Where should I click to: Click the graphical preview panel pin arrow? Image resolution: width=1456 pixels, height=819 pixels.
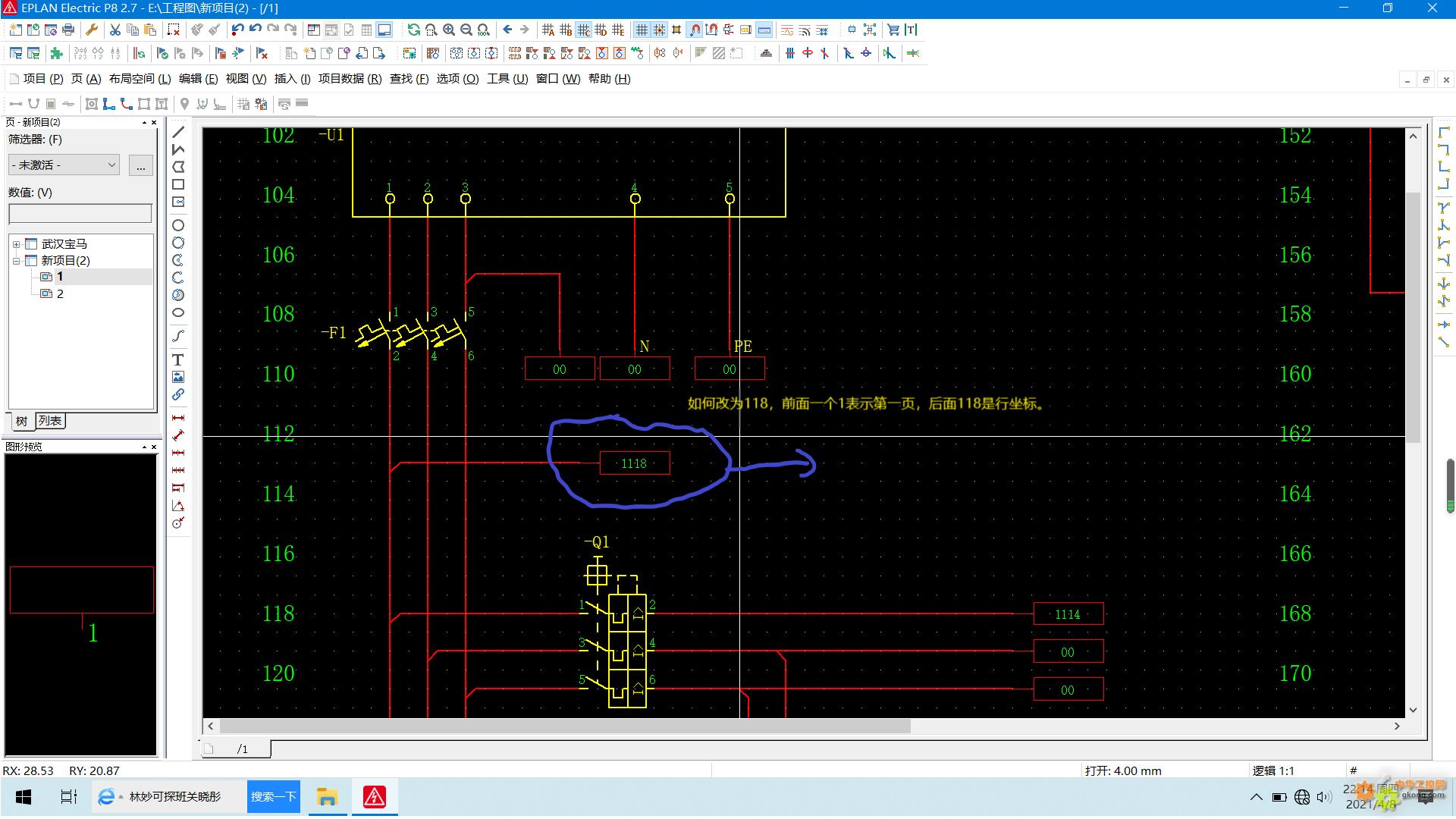144,447
